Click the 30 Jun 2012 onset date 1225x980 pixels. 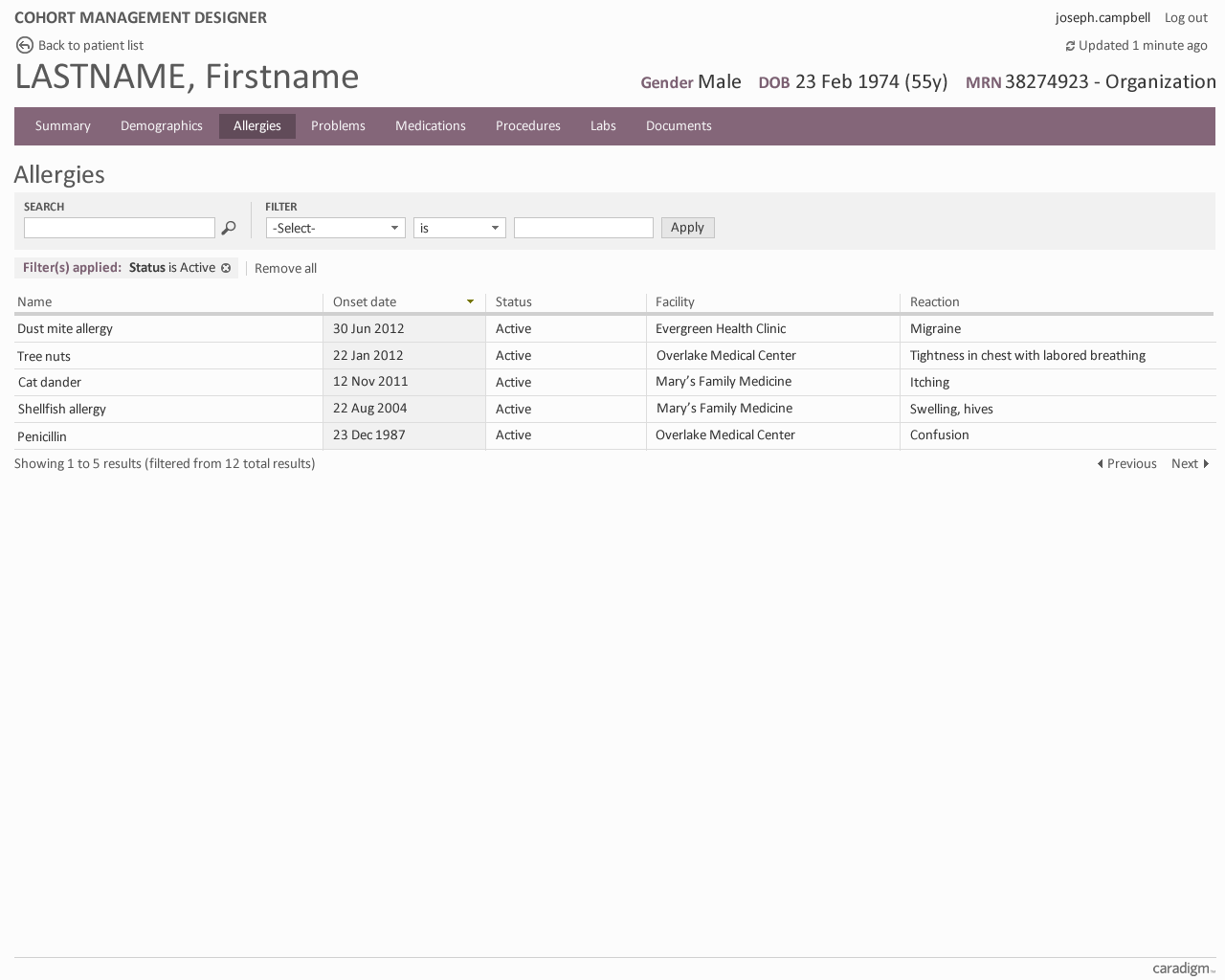(x=368, y=328)
